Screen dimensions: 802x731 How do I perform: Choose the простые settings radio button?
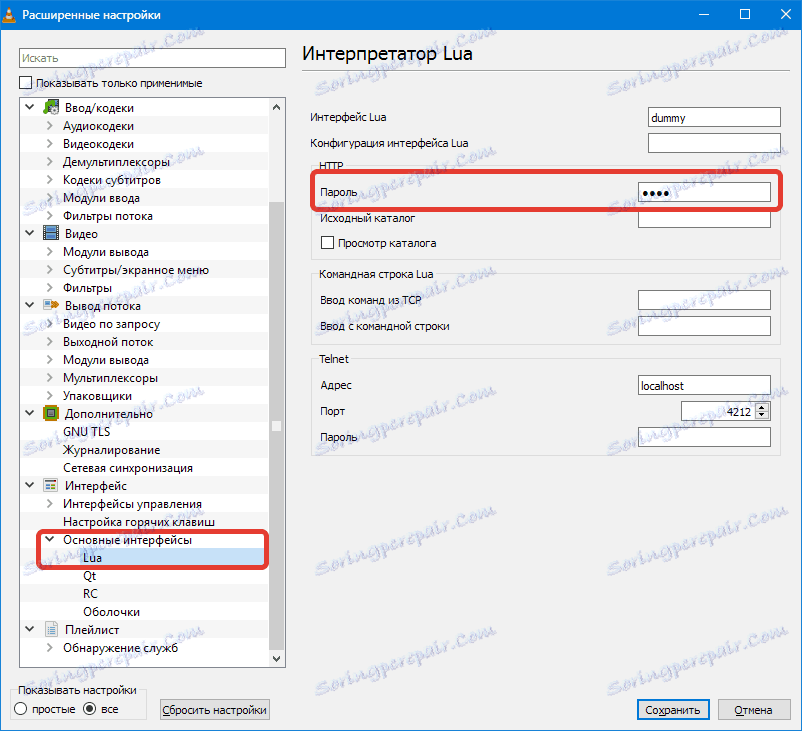pos(20,709)
